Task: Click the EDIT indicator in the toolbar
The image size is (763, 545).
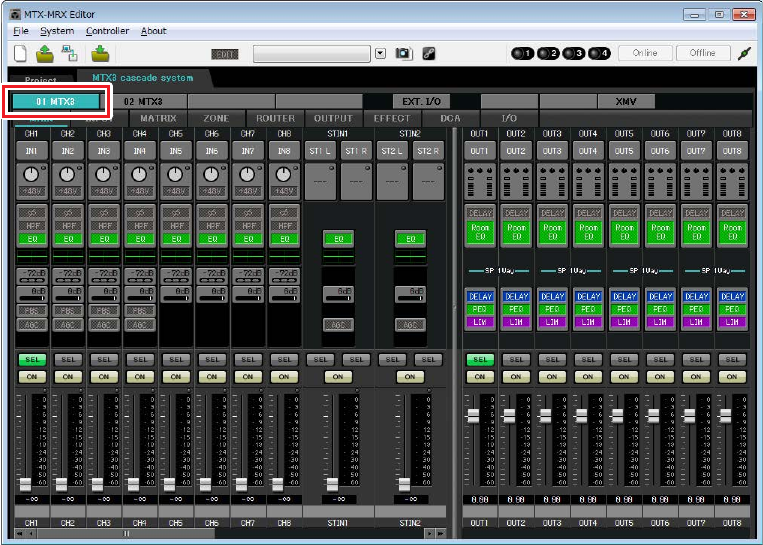Action: click(225, 54)
